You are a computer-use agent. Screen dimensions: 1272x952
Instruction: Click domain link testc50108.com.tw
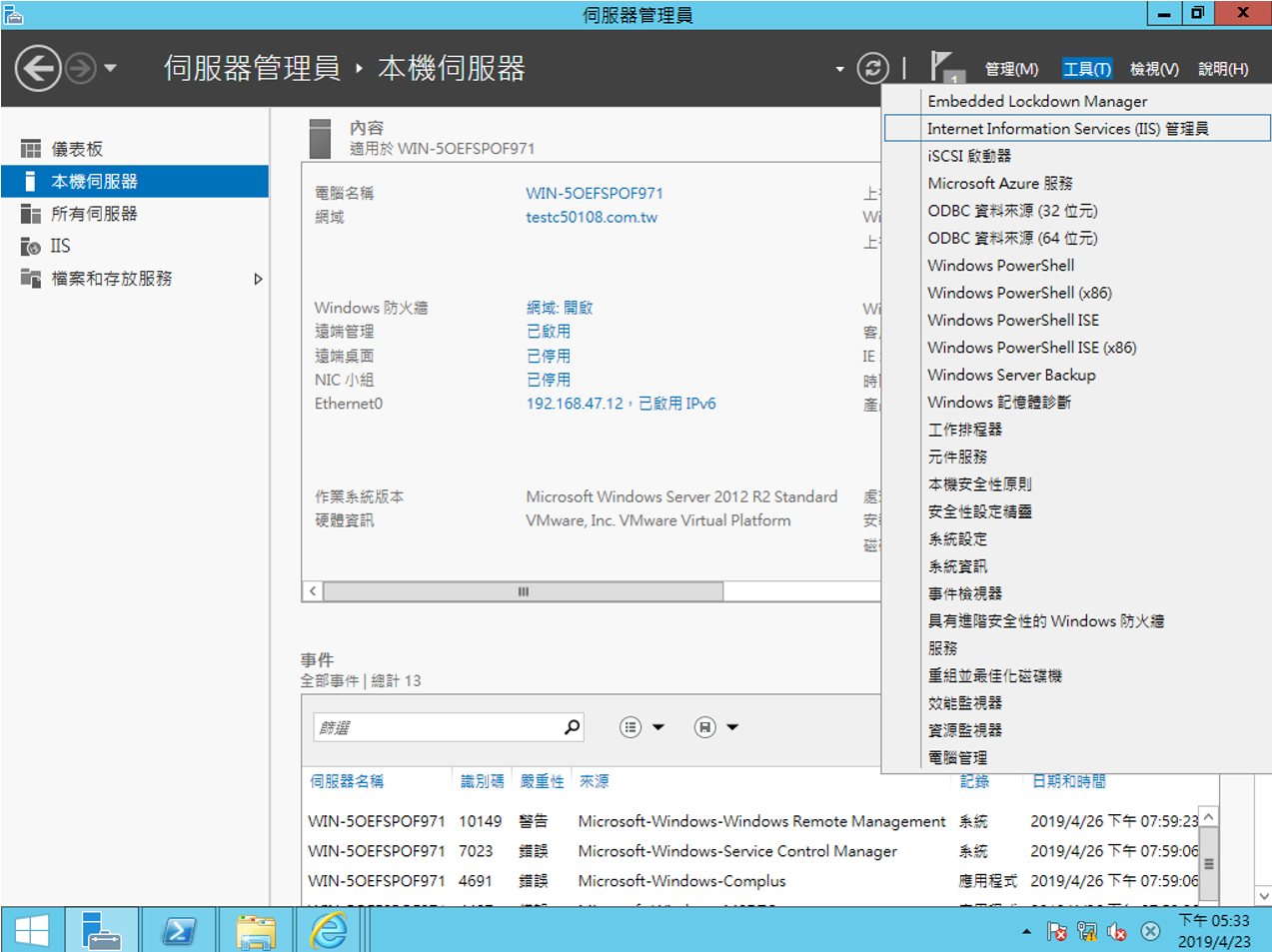click(592, 217)
